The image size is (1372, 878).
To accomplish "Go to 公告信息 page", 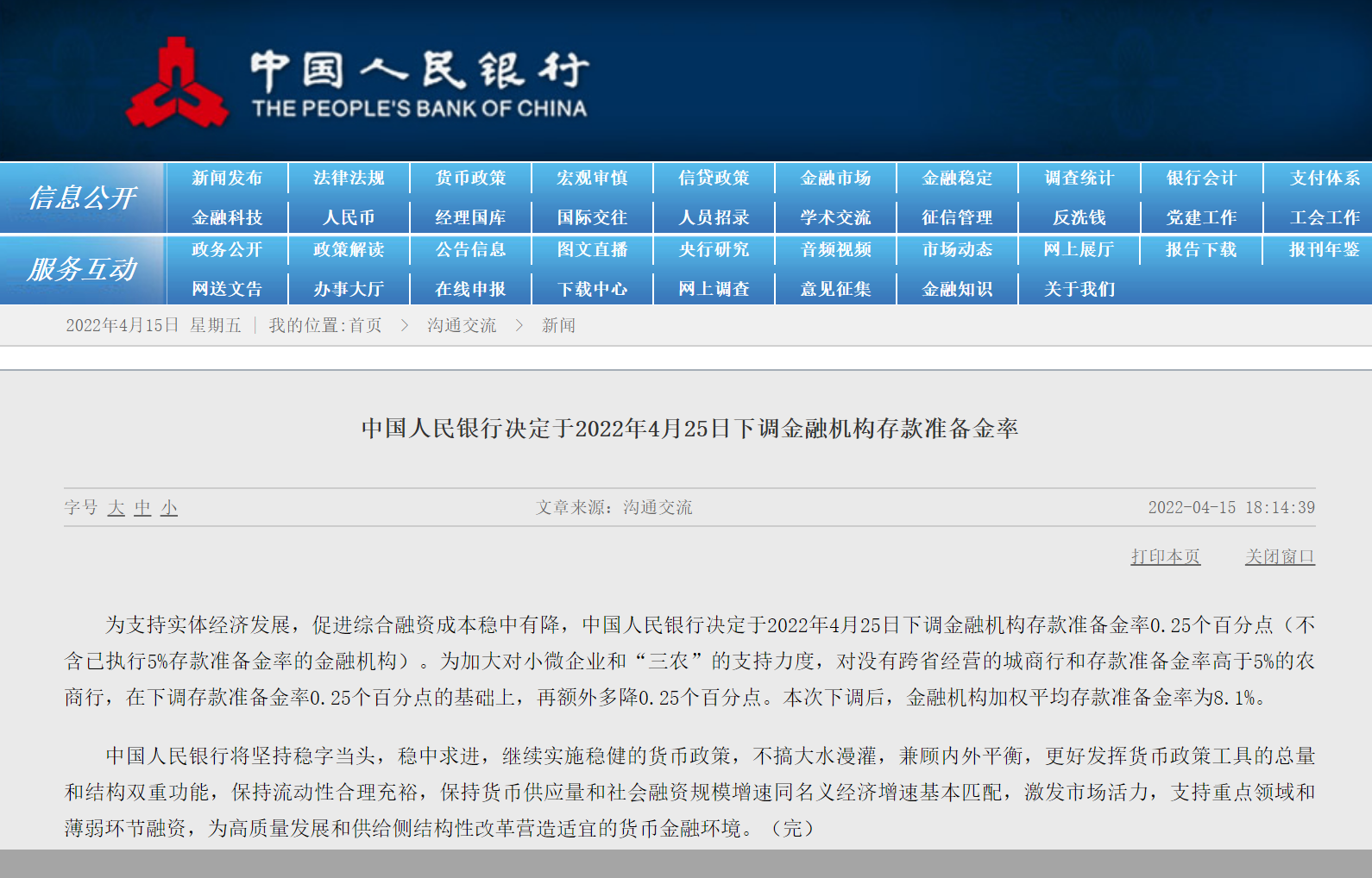I will click(470, 249).
